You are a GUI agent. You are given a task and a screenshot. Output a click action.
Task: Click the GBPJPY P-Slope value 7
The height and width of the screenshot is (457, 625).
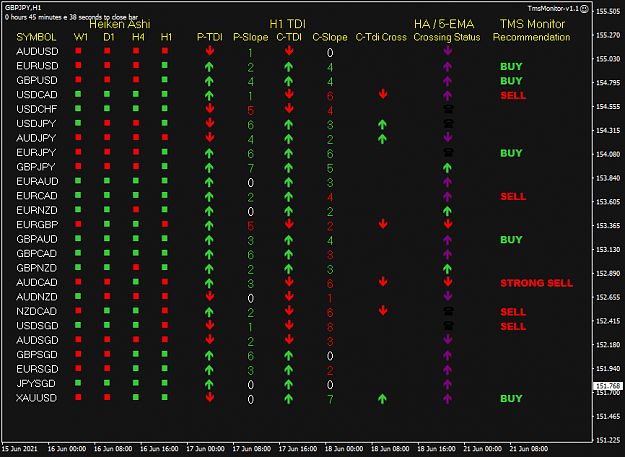click(x=250, y=169)
